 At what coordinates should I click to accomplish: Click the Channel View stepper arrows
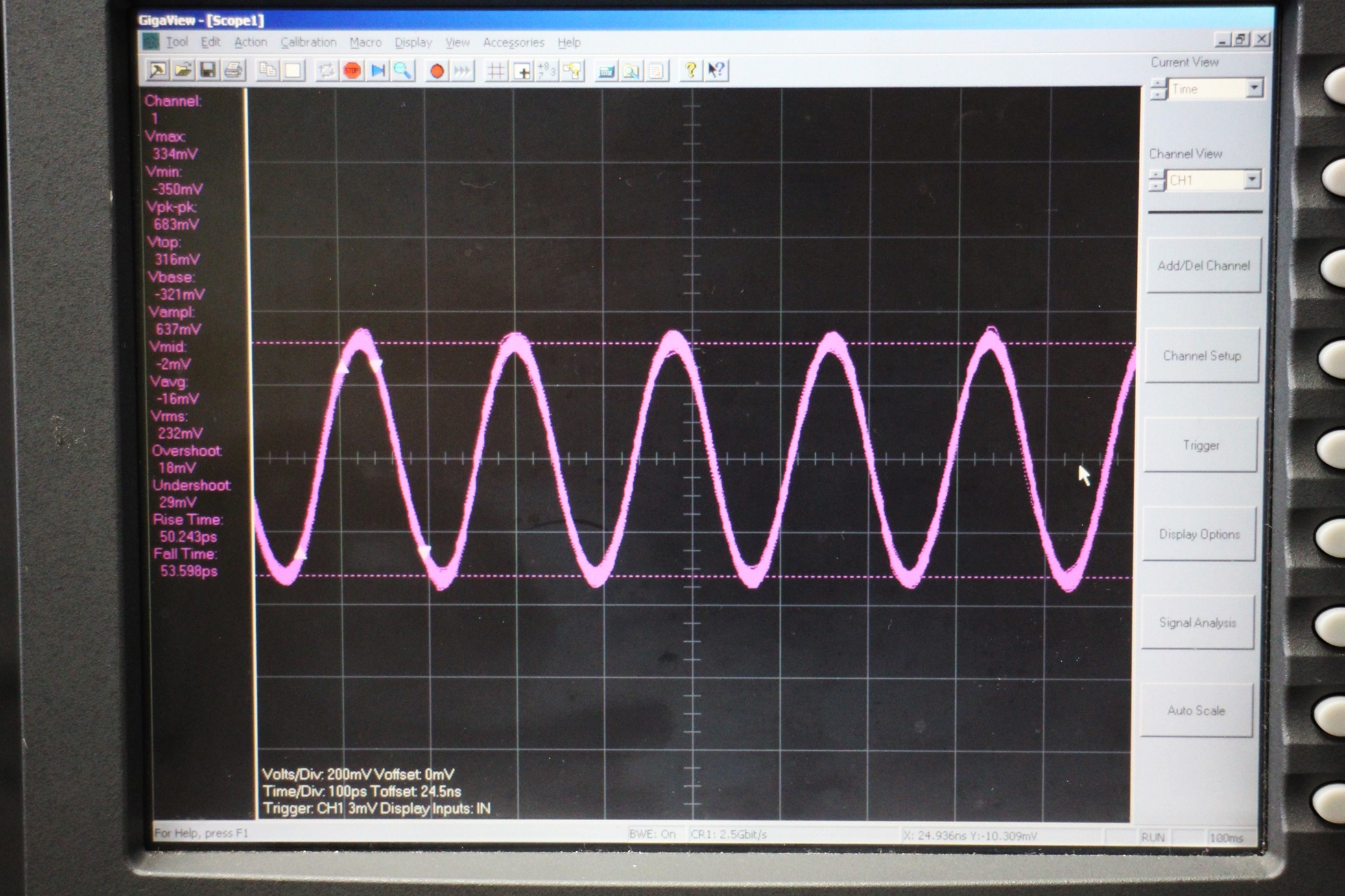point(1156,180)
